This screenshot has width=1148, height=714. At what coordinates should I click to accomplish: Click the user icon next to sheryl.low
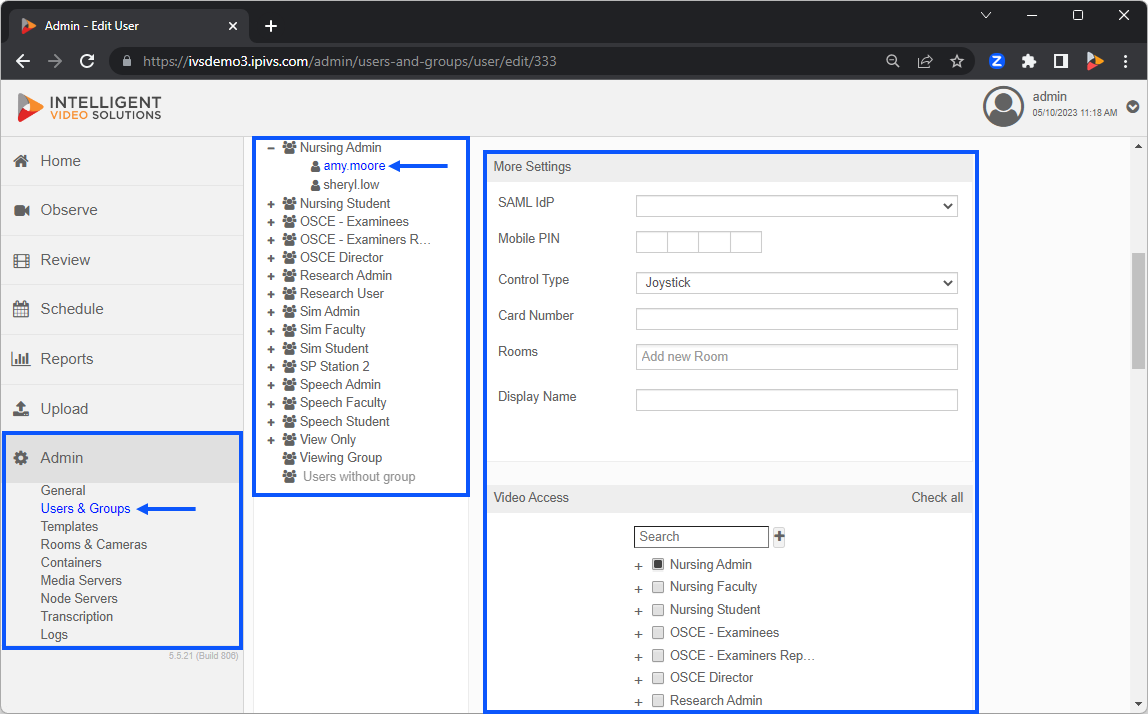pyautogui.click(x=316, y=185)
